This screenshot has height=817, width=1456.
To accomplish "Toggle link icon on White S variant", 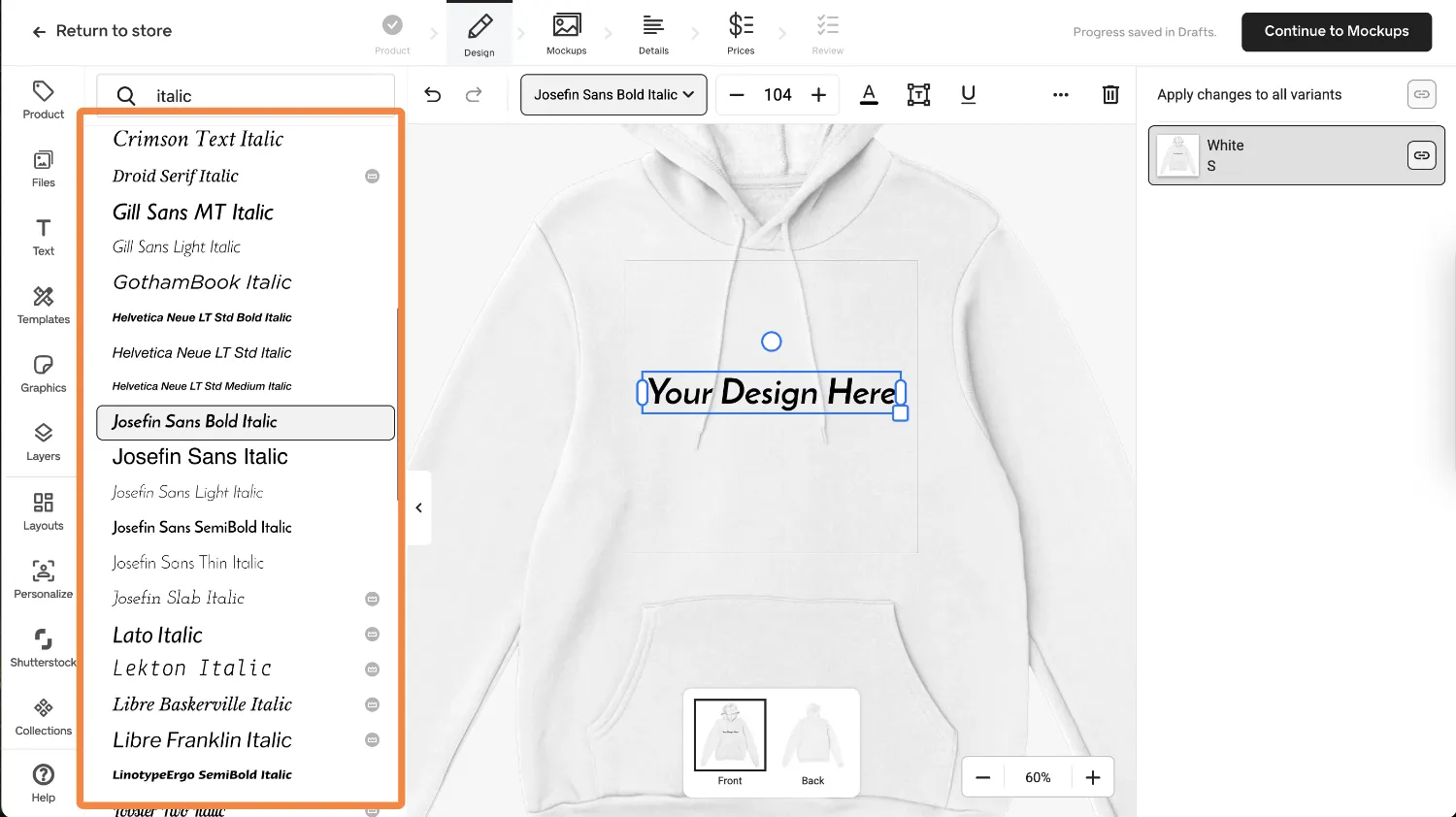I will (1421, 155).
